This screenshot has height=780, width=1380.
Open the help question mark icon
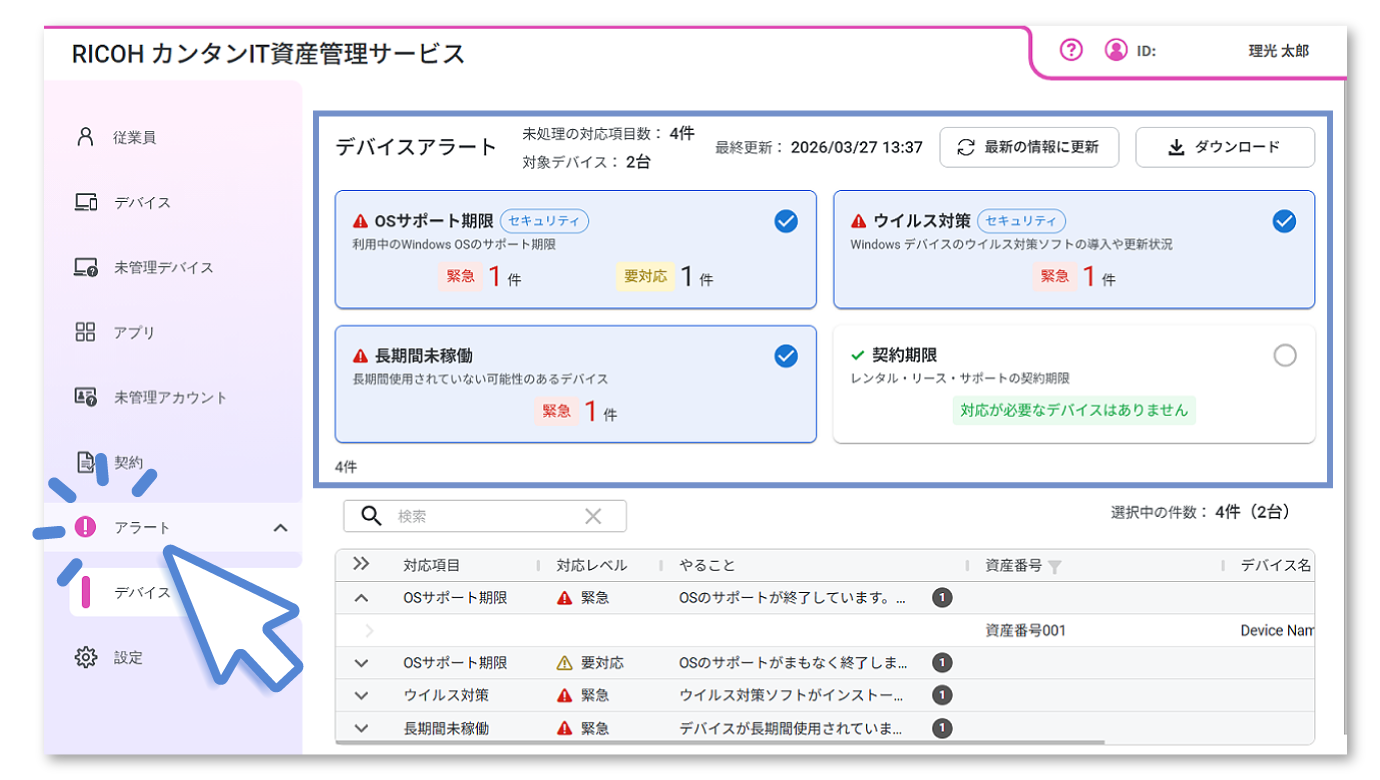[1071, 50]
